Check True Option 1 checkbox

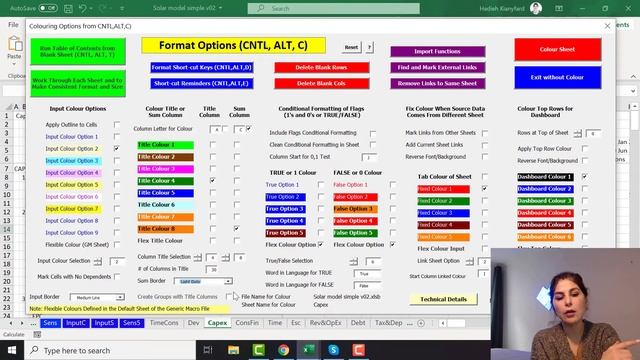click(321, 185)
